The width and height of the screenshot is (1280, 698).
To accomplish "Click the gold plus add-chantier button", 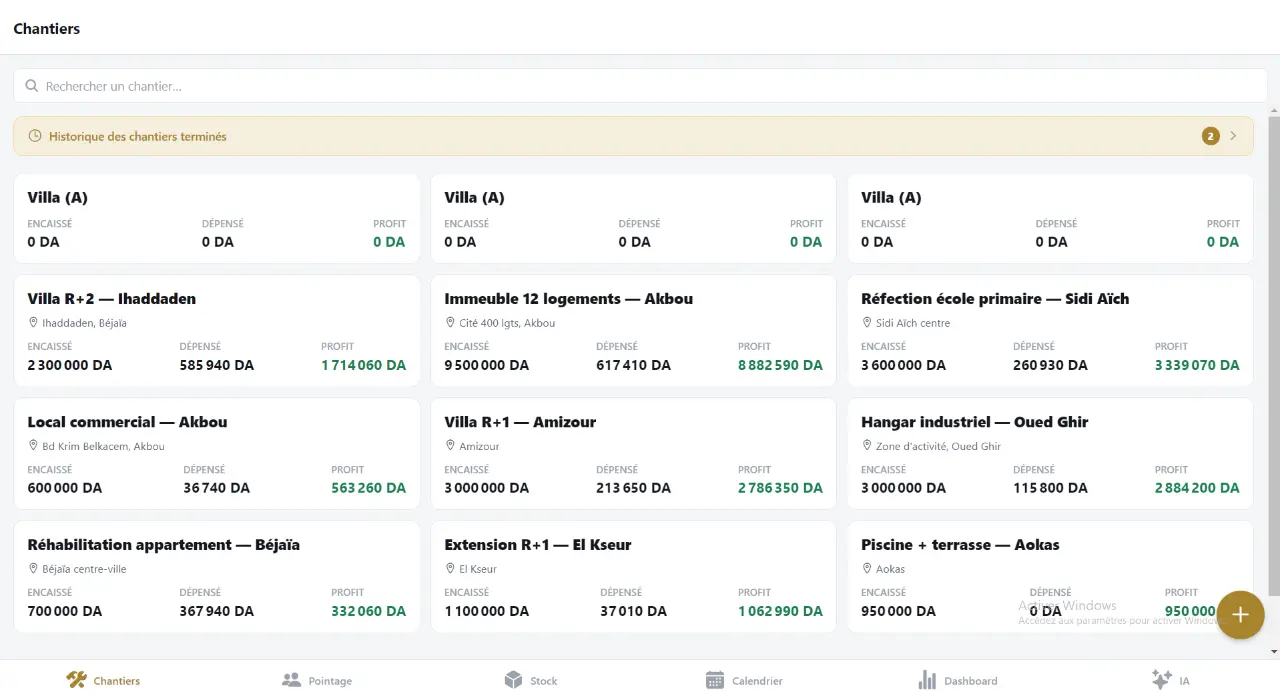I will click(1240, 615).
